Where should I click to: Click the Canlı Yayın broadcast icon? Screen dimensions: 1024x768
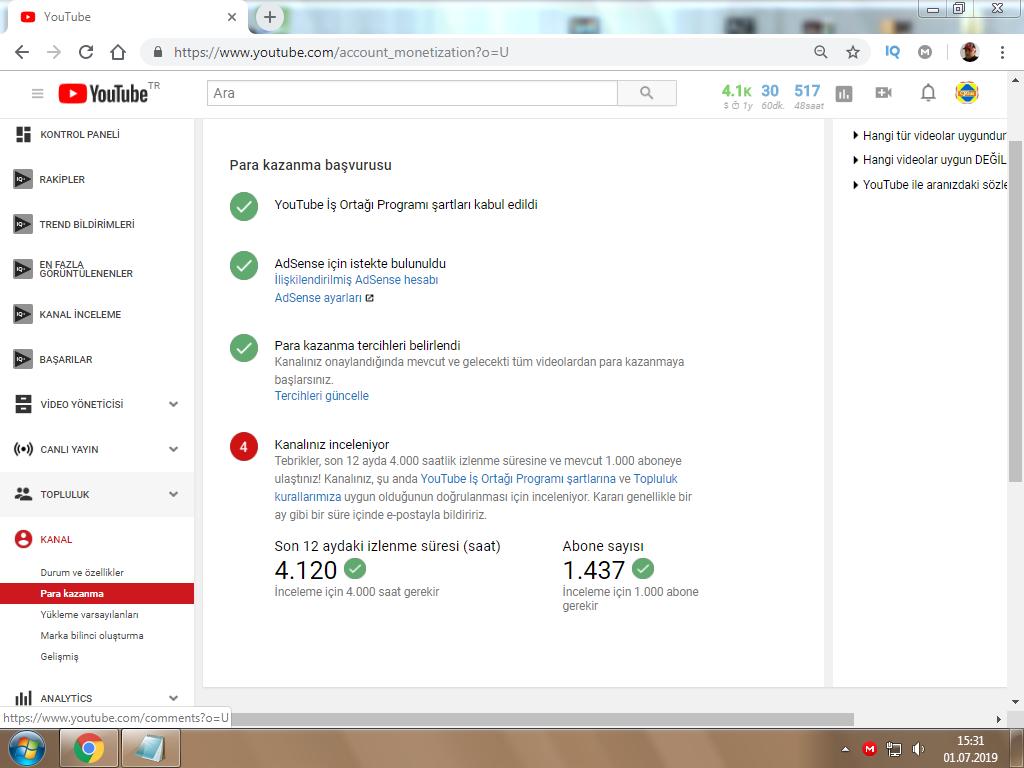click(23, 449)
